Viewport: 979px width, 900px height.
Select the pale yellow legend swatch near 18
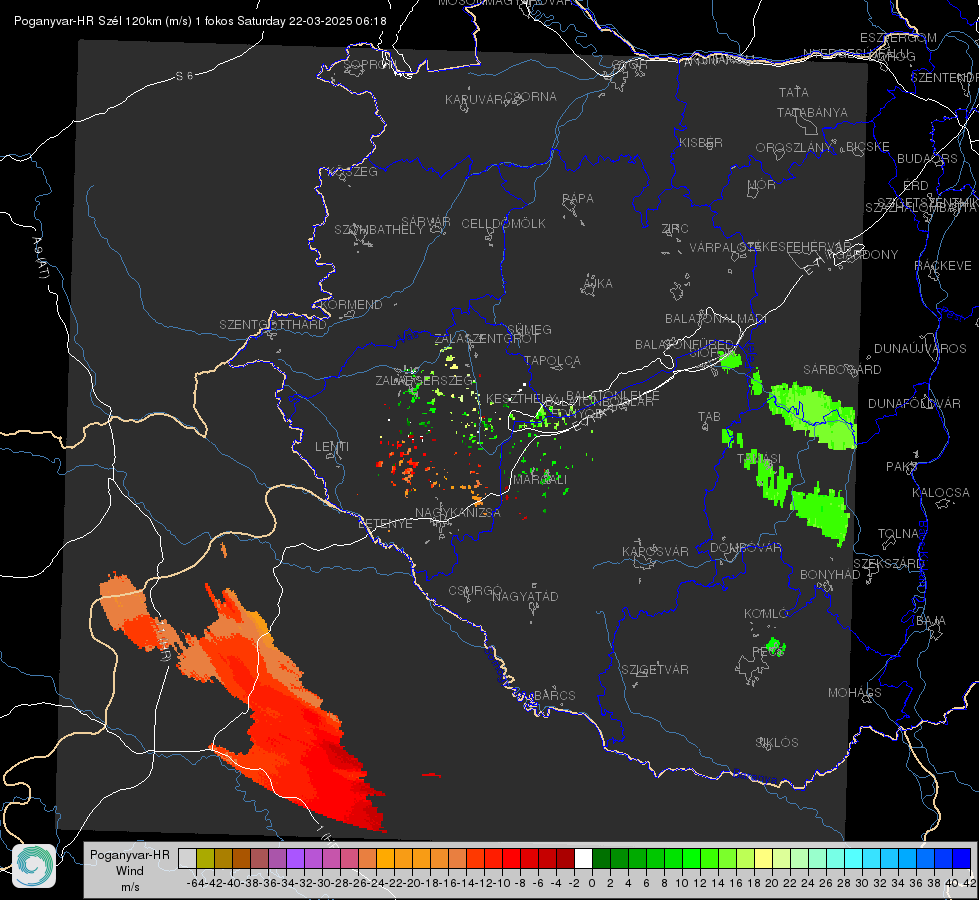coord(763,858)
